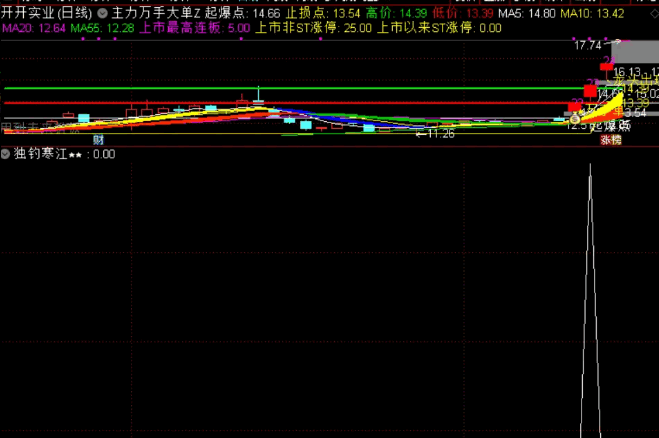
Task: Expand the 独钓寒江 indicator options circle
Action: [5, 154]
